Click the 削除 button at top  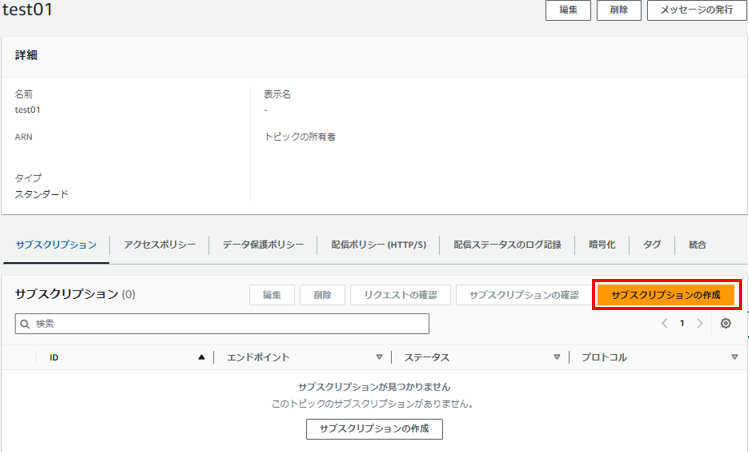(619, 10)
